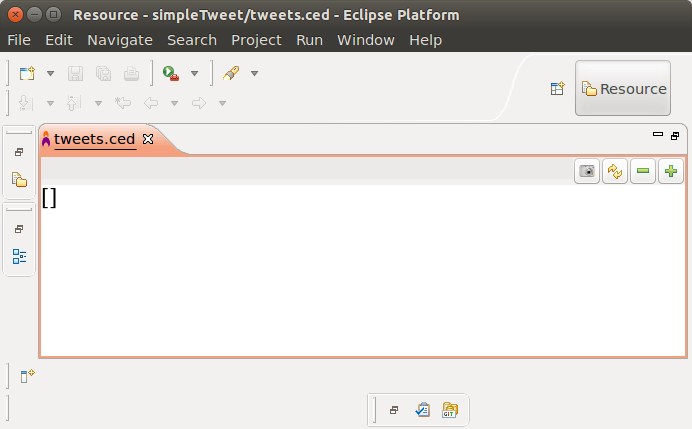Close the tweets.ced tab
This screenshot has height=429, width=692.
pos(148,139)
